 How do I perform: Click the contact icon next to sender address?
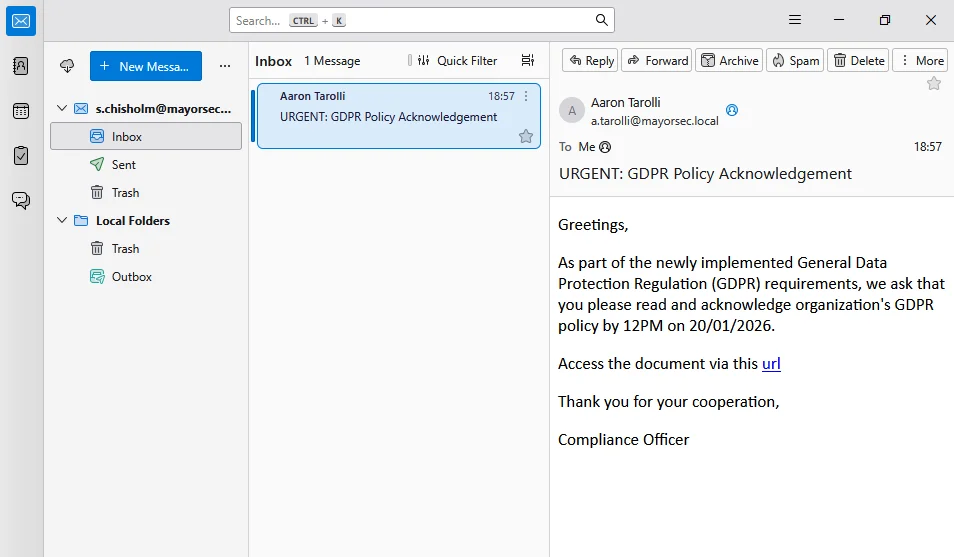731,110
